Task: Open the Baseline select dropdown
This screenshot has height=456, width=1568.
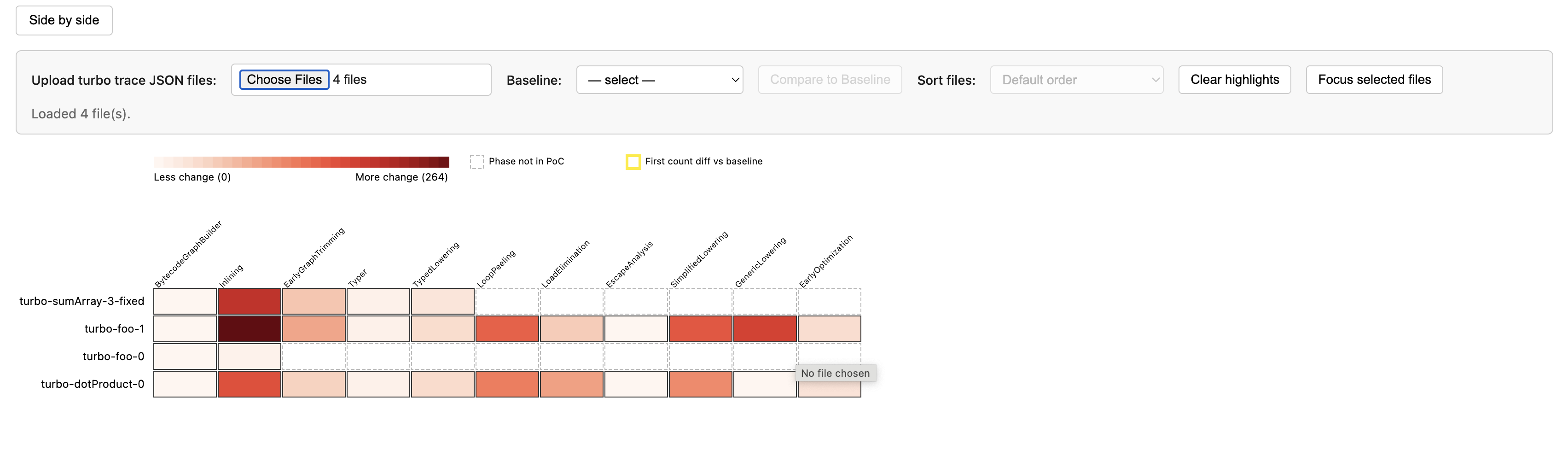Action: pyautogui.click(x=660, y=80)
